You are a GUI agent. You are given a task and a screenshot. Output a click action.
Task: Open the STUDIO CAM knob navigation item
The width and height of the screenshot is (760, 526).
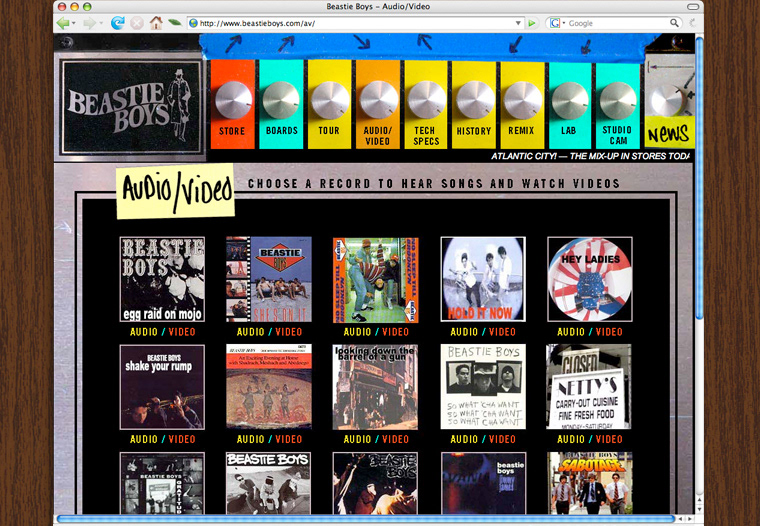coord(618,104)
